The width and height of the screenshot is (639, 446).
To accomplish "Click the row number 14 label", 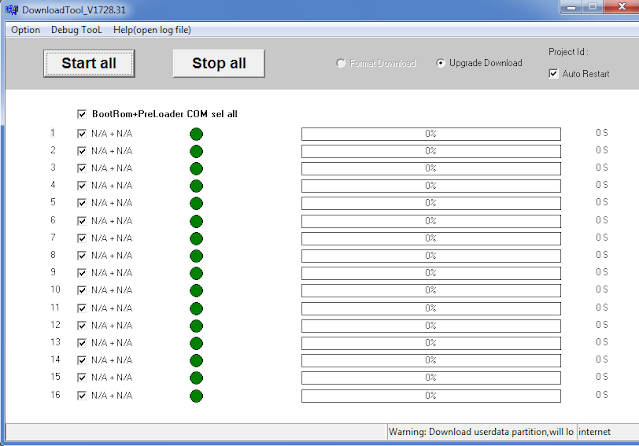I will point(55,360).
